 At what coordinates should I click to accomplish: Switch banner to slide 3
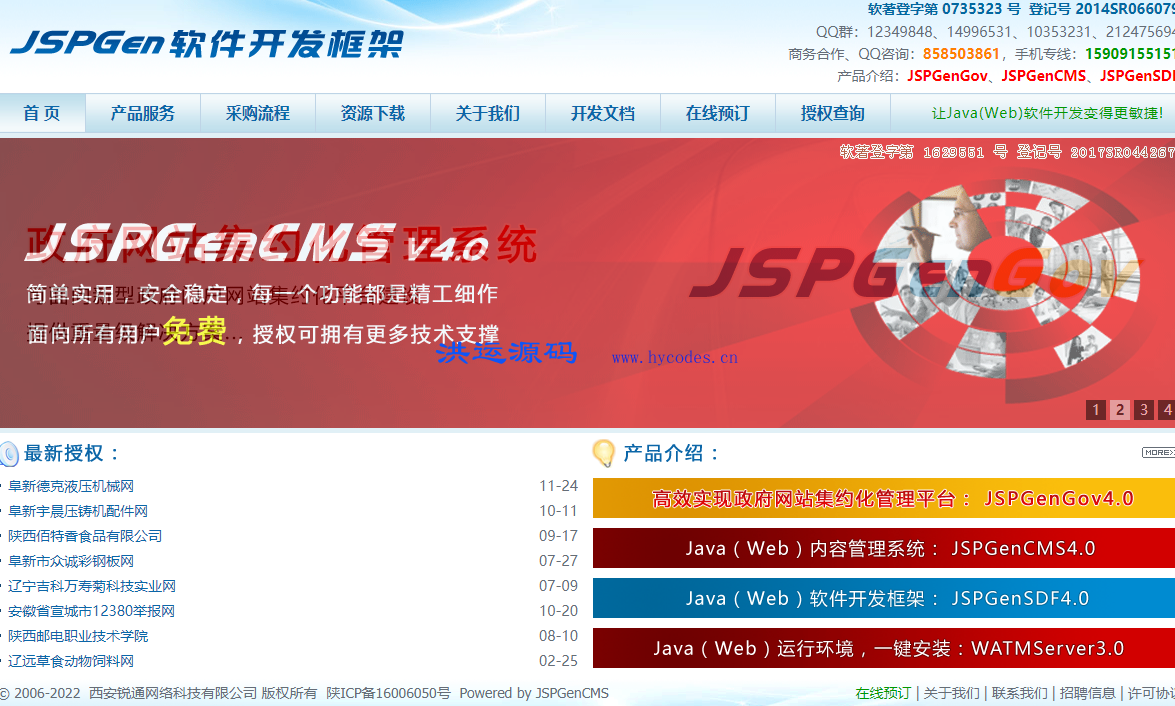click(1144, 409)
